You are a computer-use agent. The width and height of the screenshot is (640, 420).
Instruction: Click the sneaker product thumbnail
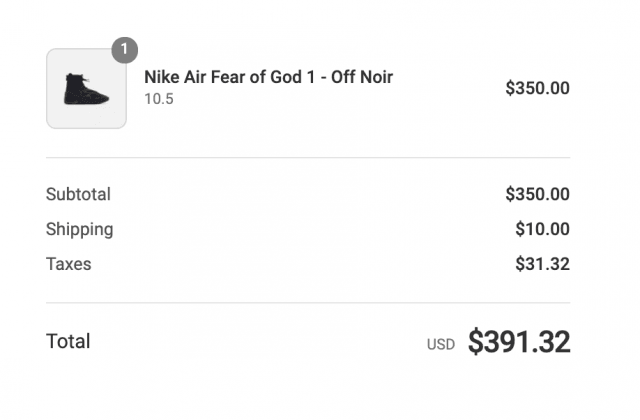[86, 89]
